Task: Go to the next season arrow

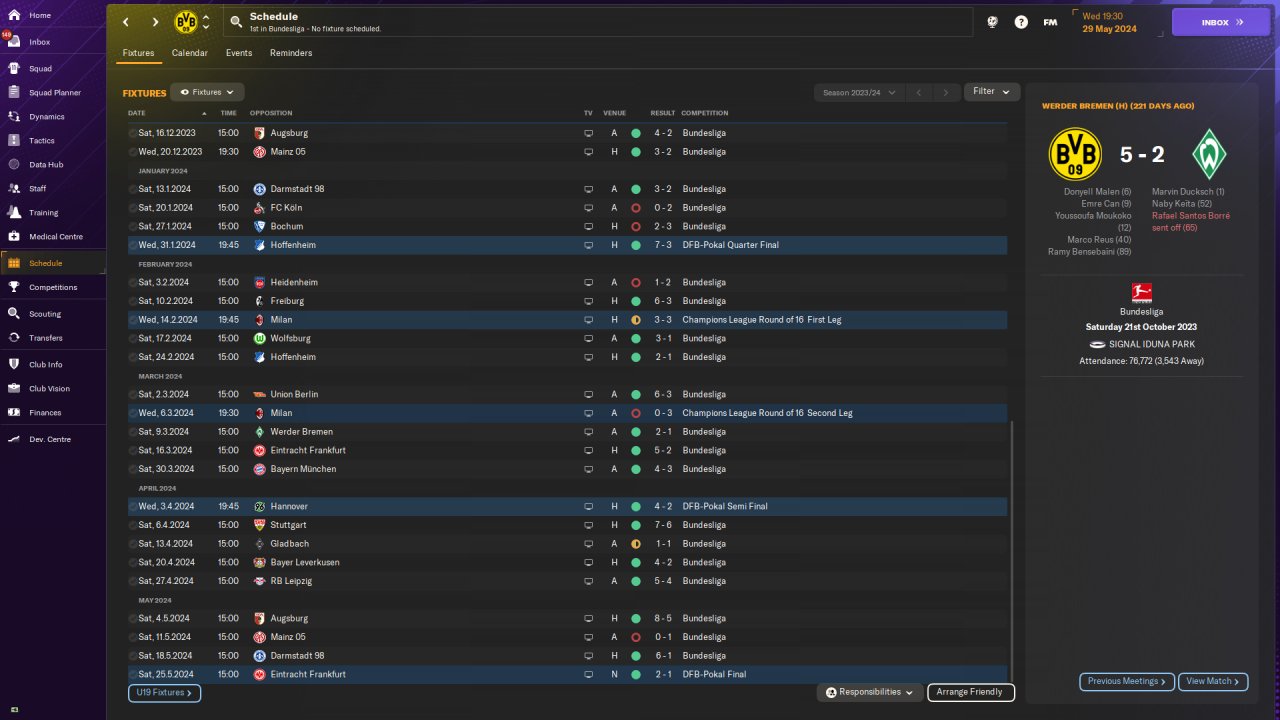Action: (945, 93)
